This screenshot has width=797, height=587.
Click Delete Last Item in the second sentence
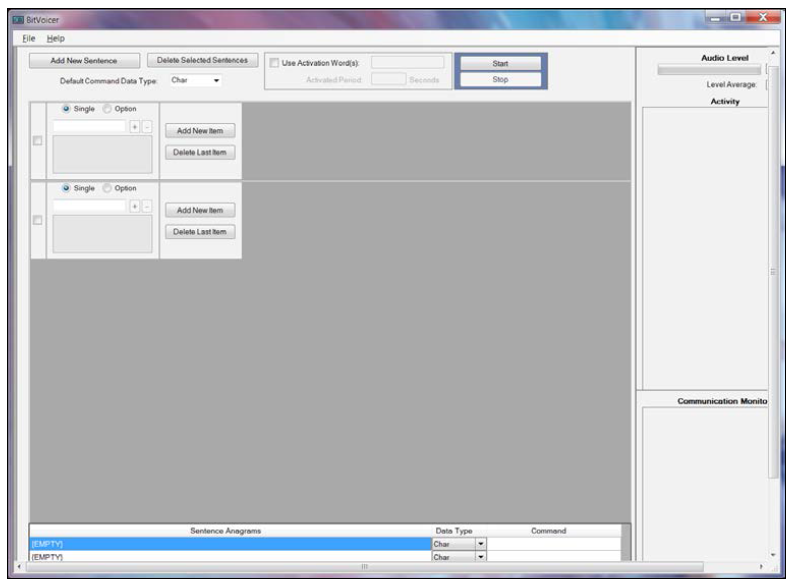[x=200, y=231]
